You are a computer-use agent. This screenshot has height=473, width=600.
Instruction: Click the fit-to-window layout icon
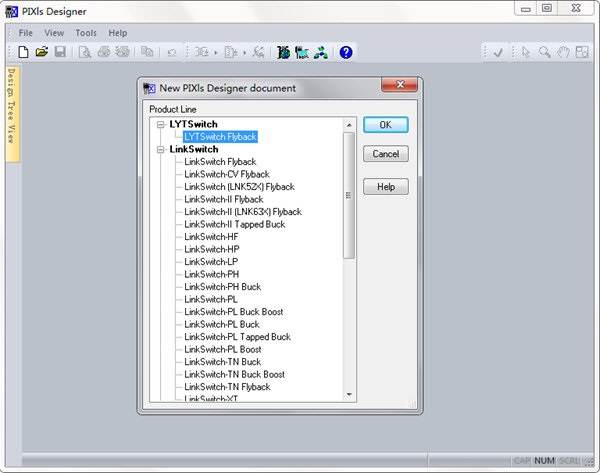[x=582, y=52]
